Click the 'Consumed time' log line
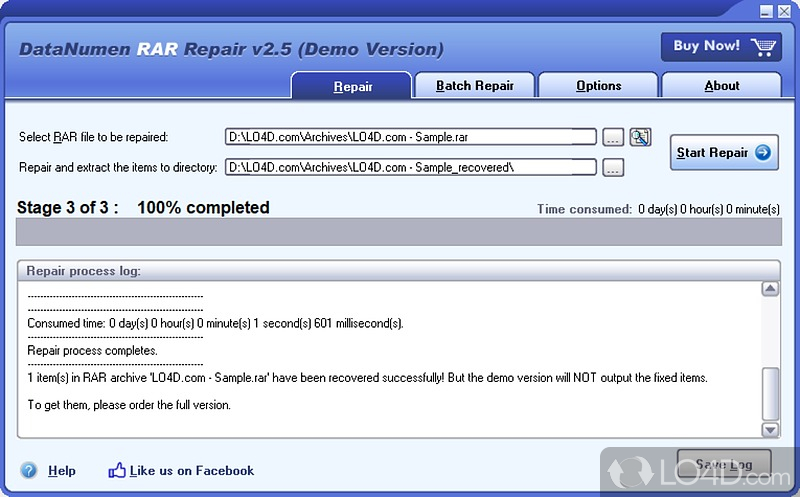 tap(215, 323)
